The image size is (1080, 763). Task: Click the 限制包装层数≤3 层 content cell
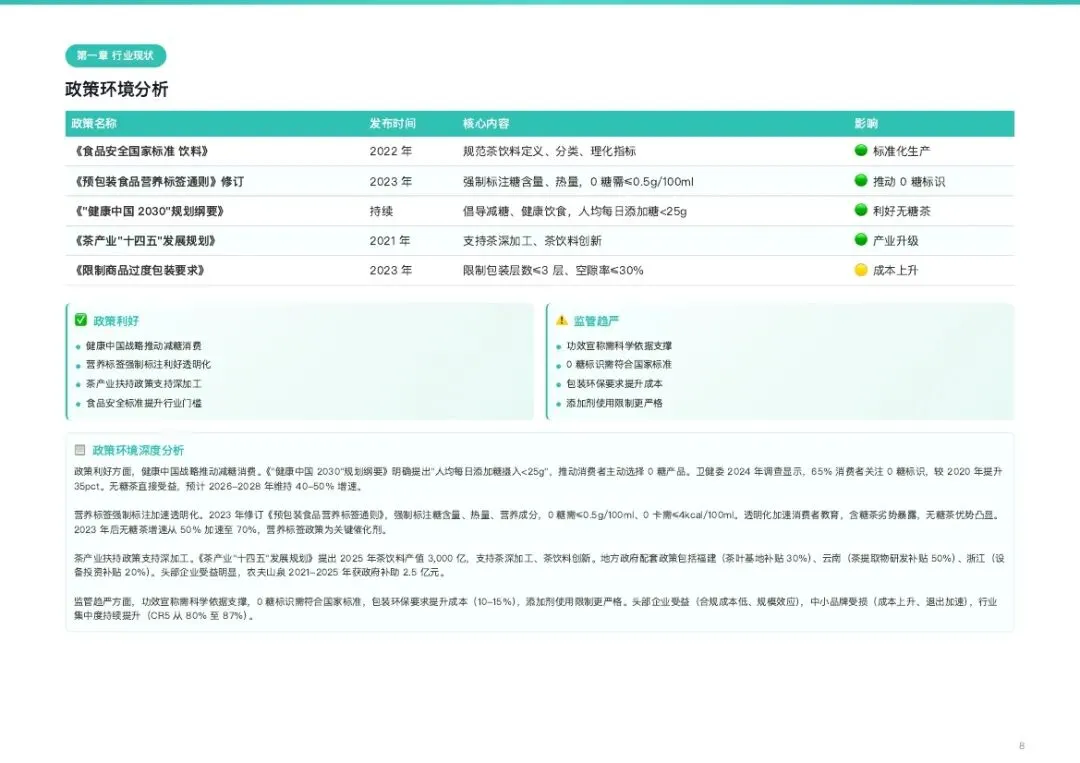click(552, 271)
